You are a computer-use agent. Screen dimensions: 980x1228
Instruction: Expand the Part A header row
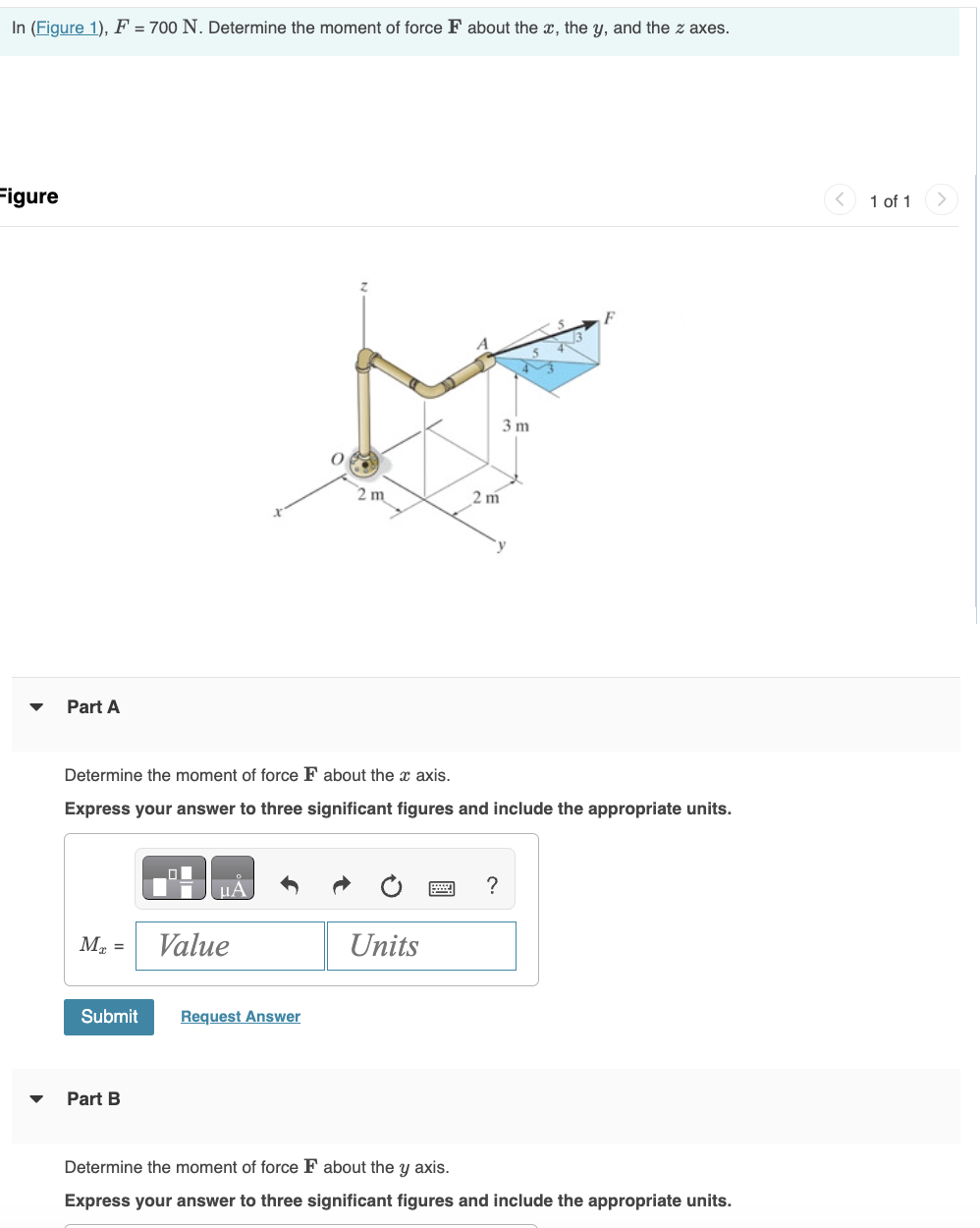(93, 706)
